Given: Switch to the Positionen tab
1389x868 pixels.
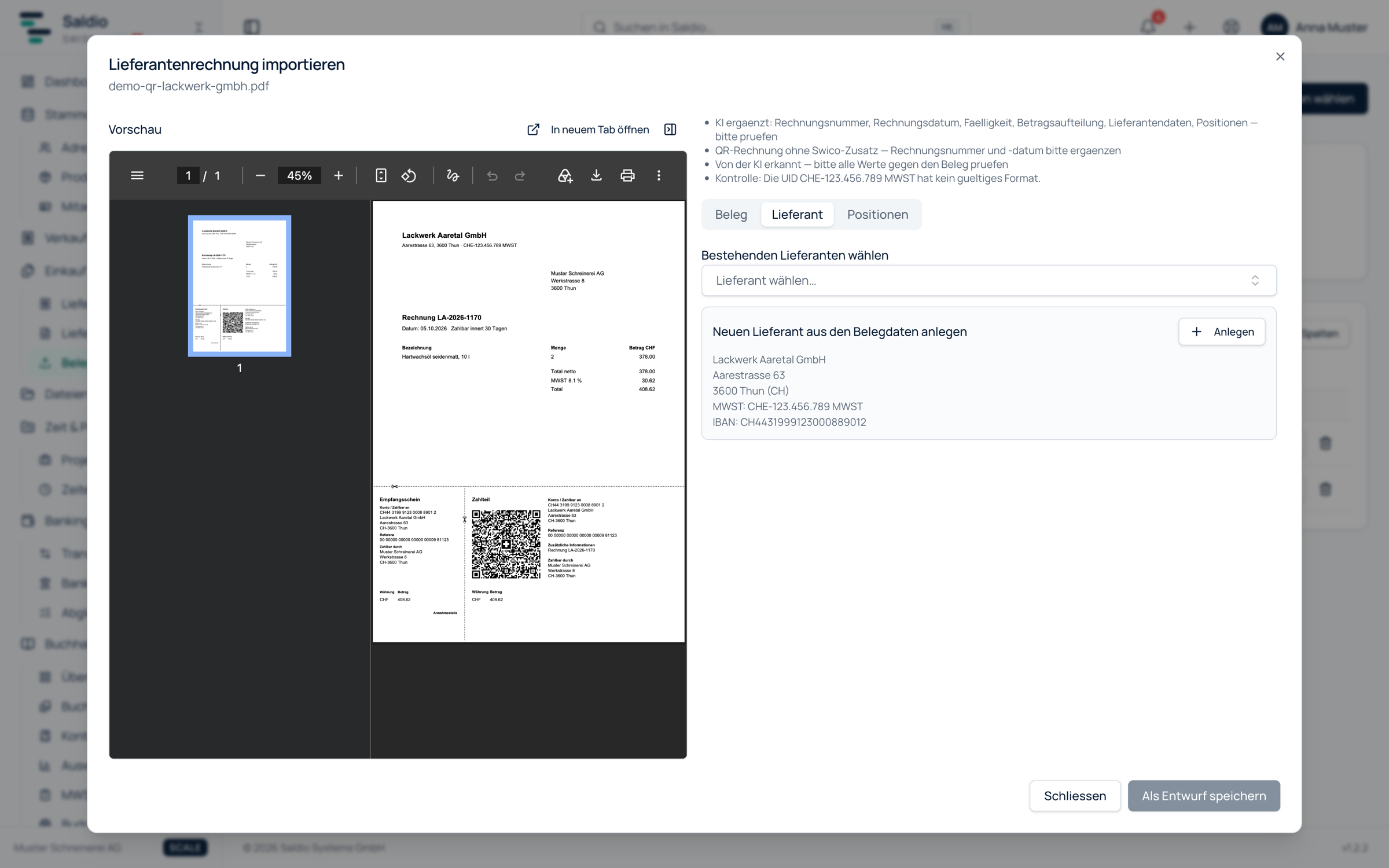Looking at the screenshot, I should [877, 215].
